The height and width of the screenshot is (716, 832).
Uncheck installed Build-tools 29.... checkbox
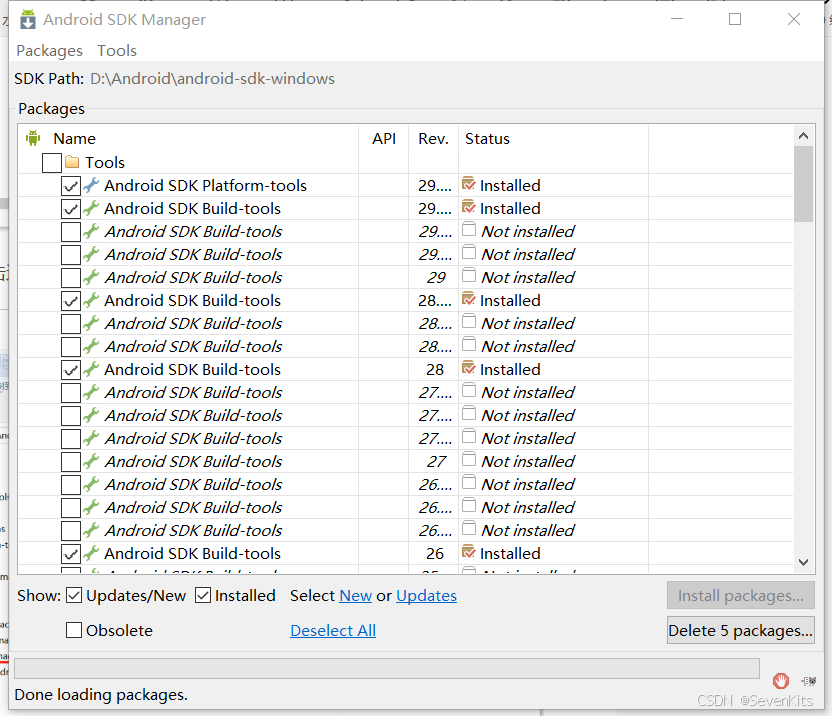[x=71, y=209]
